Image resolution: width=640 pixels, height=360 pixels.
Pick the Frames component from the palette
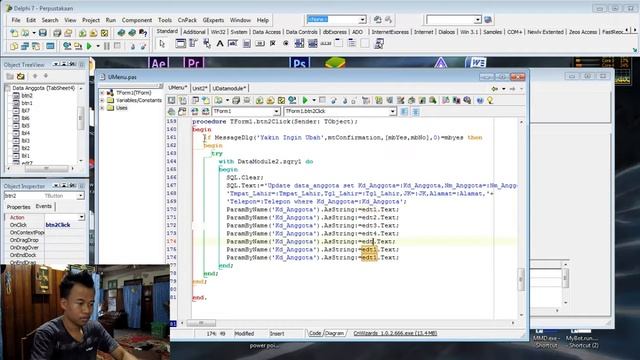tap(180, 44)
